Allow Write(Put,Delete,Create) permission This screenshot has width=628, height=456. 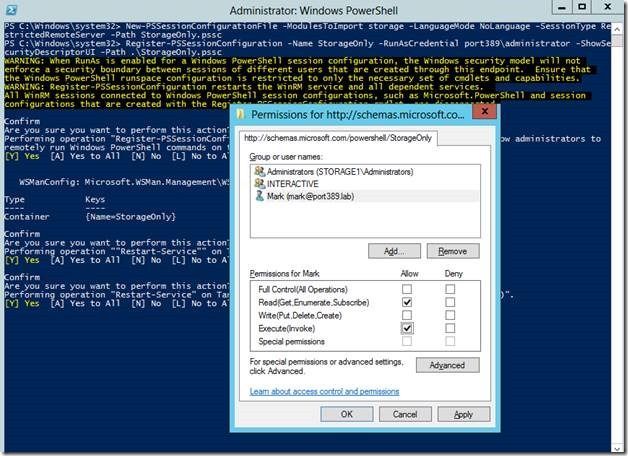pos(407,315)
